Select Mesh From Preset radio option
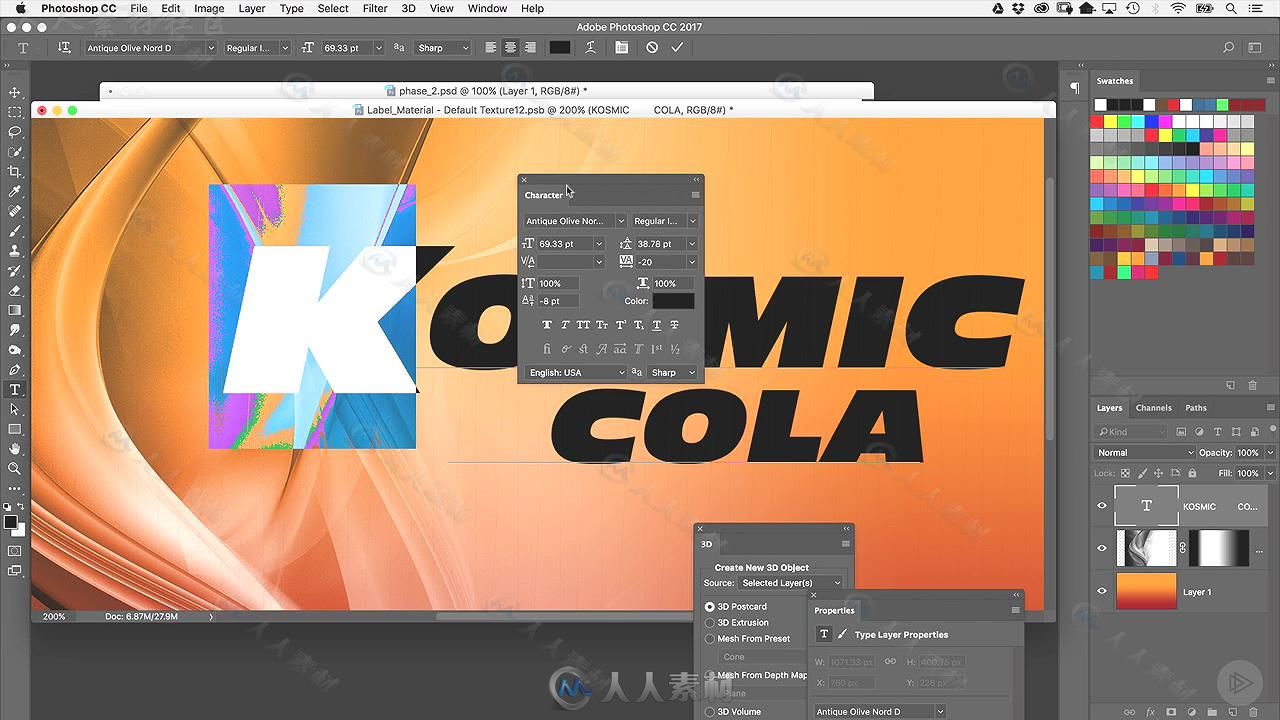This screenshot has height=720, width=1280. [710, 639]
